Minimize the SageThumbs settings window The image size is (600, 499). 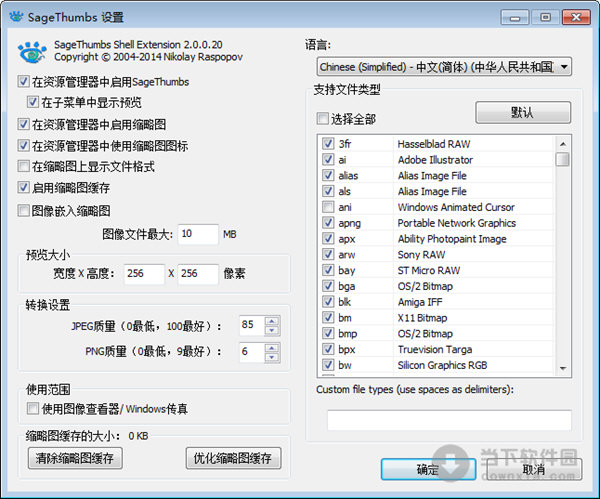(x=515, y=18)
